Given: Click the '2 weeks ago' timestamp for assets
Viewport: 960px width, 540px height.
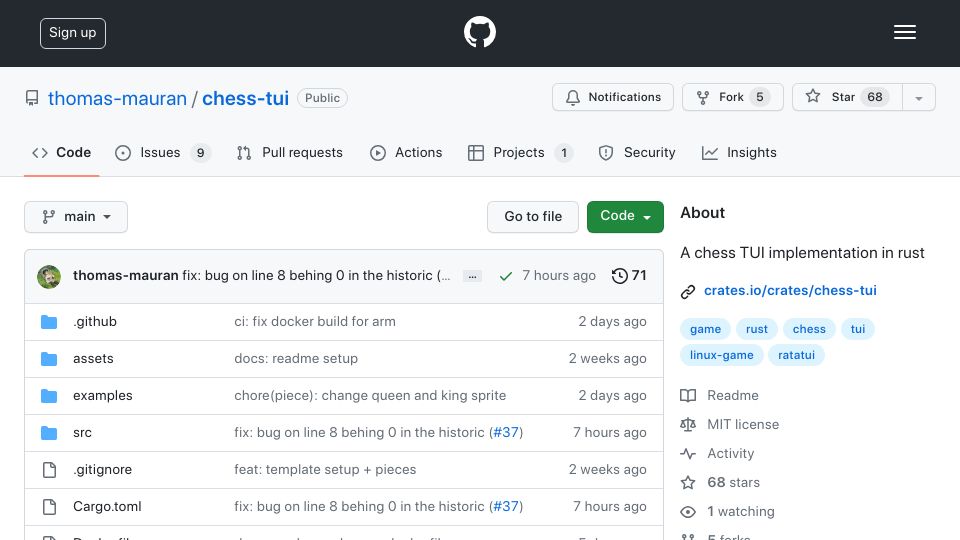Looking at the screenshot, I should coord(607,359).
